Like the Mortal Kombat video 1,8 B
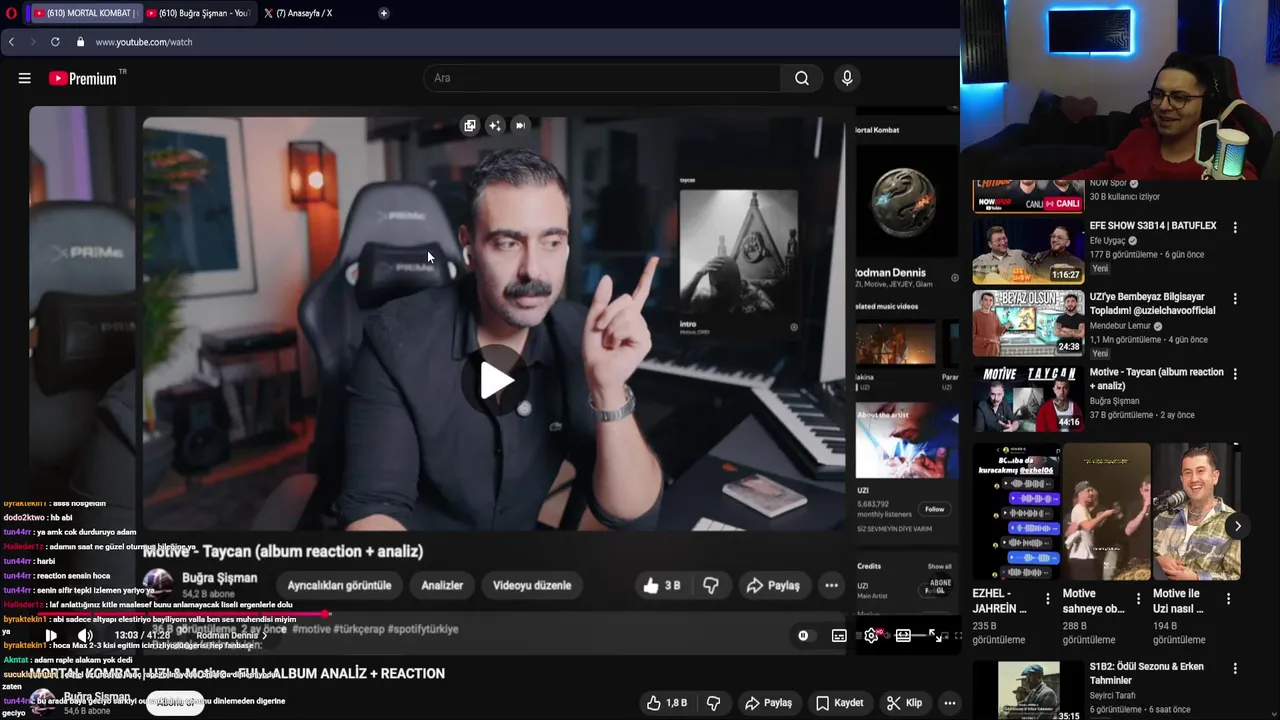The height and width of the screenshot is (720, 1280). tap(667, 703)
